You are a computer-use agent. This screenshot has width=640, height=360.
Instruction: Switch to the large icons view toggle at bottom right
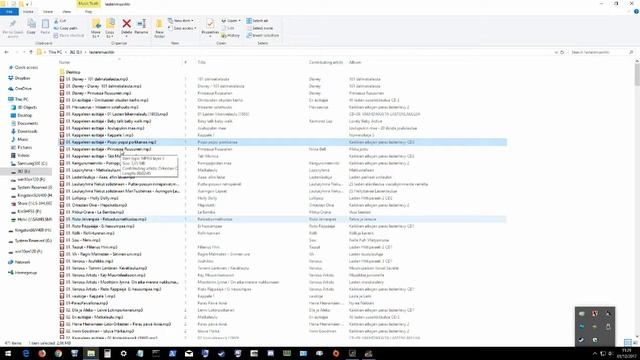(x=635, y=342)
